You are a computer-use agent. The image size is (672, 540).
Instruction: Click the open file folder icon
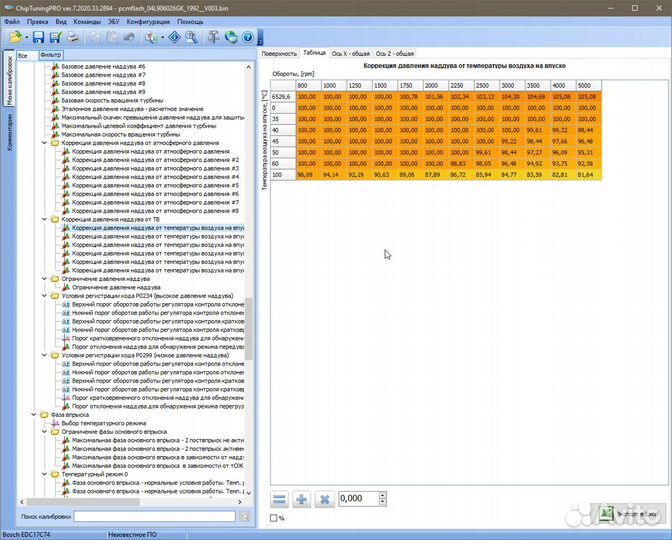click(x=17, y=37)
